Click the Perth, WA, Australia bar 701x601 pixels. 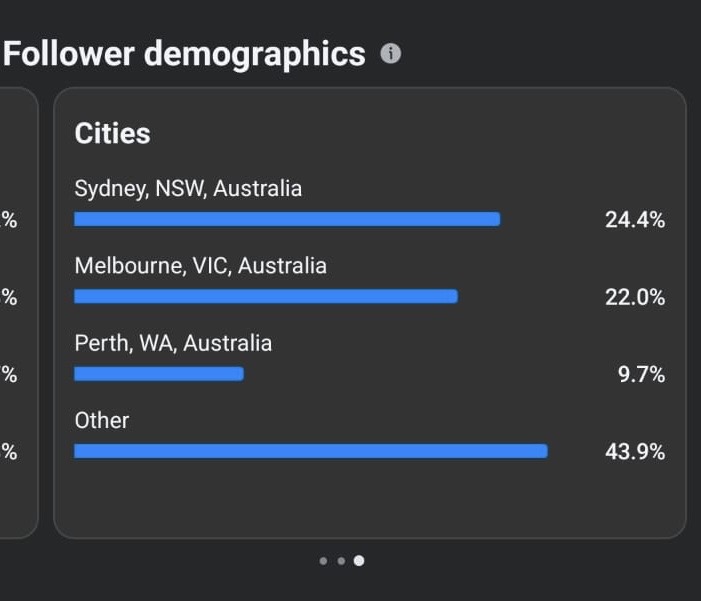pyautogui.click(x=159, y=374)
